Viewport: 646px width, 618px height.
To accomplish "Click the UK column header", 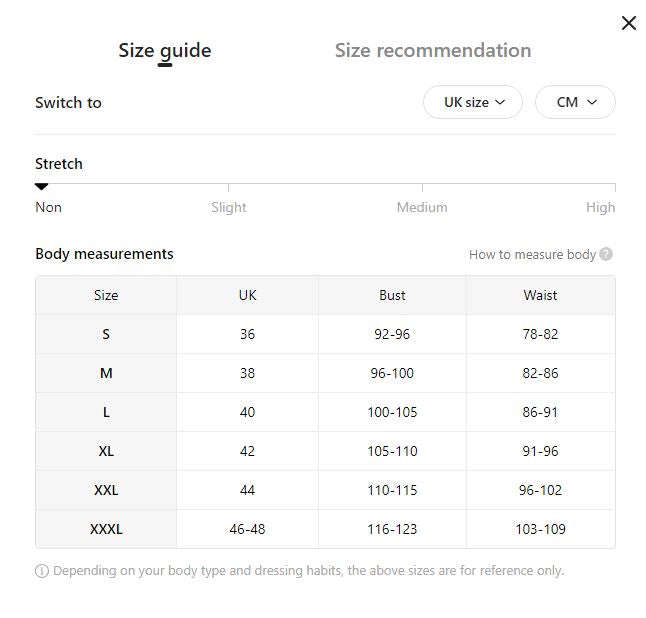I will 247,295.
